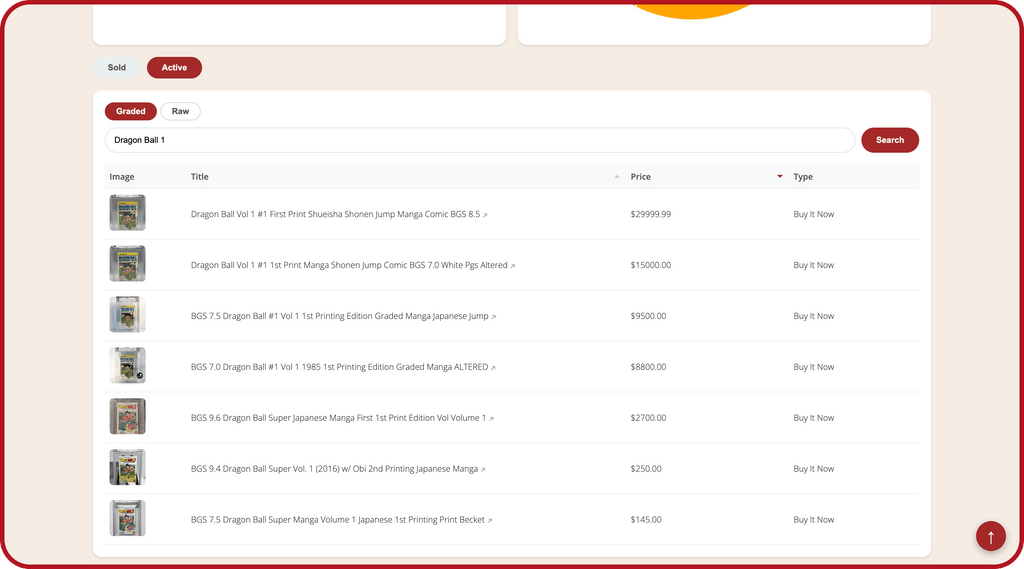1024x569 pixels.
Task: Click Buy It Now in the $15000.00 row
Action: pyautogui.click(x=814, y=265)
